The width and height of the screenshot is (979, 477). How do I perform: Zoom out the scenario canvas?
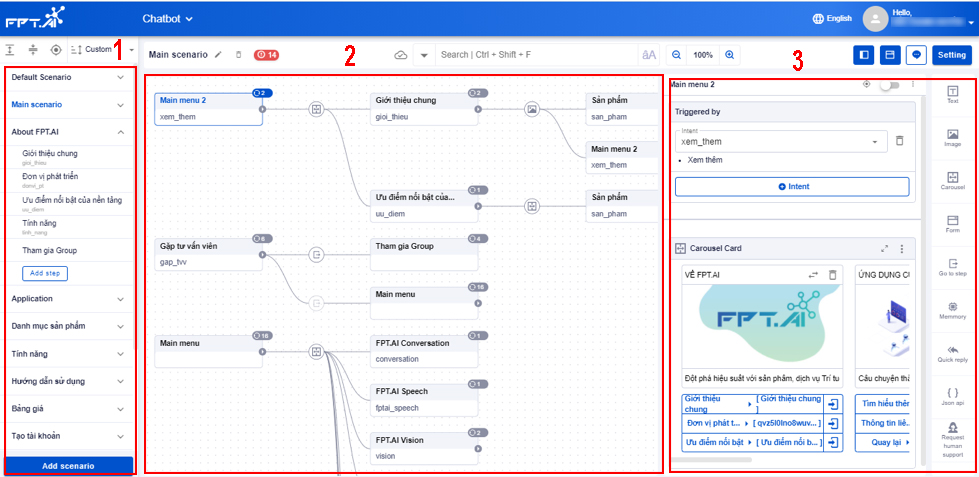click(x=676, y=55)
